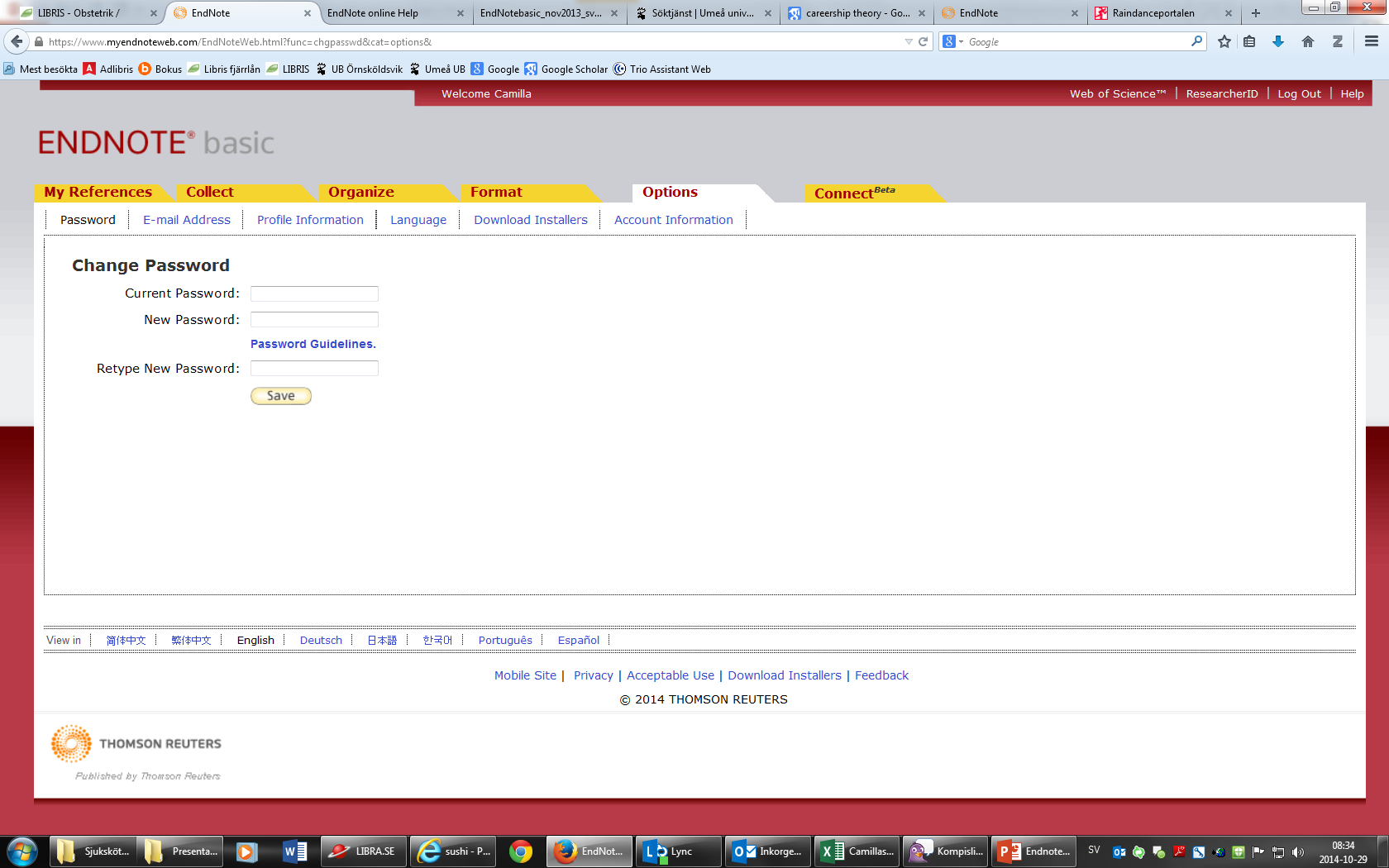Click Log Out in the header
This screenshot has height=868, width=1389.
coord(1299,93)
